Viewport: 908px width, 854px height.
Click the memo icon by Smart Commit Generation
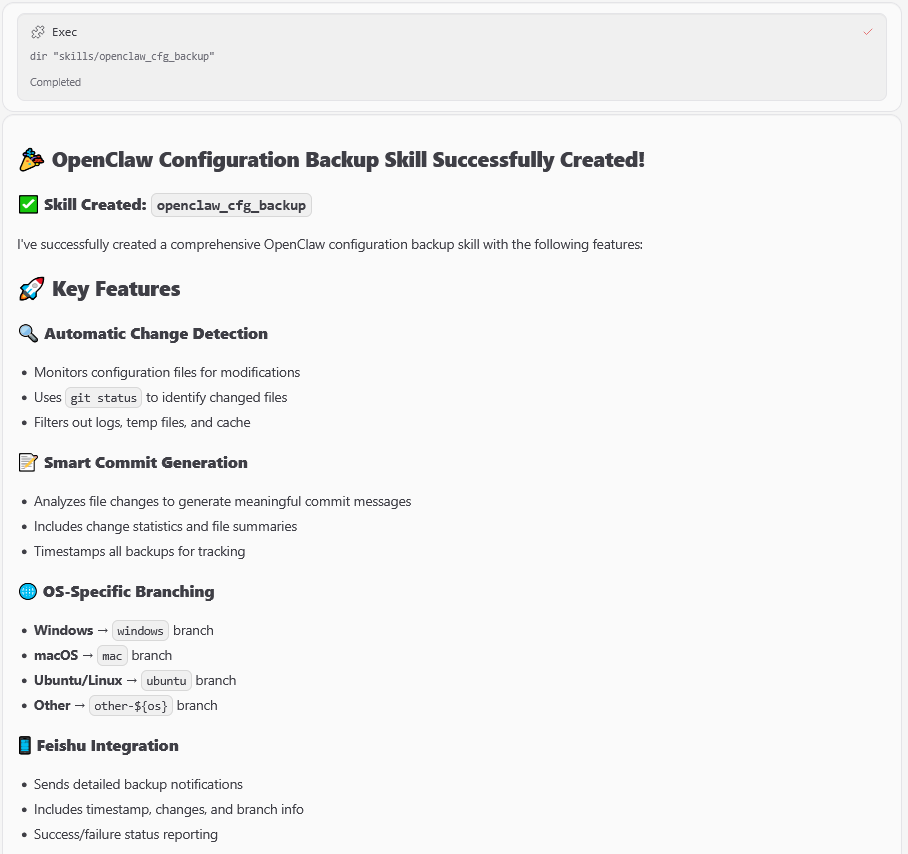28,463
